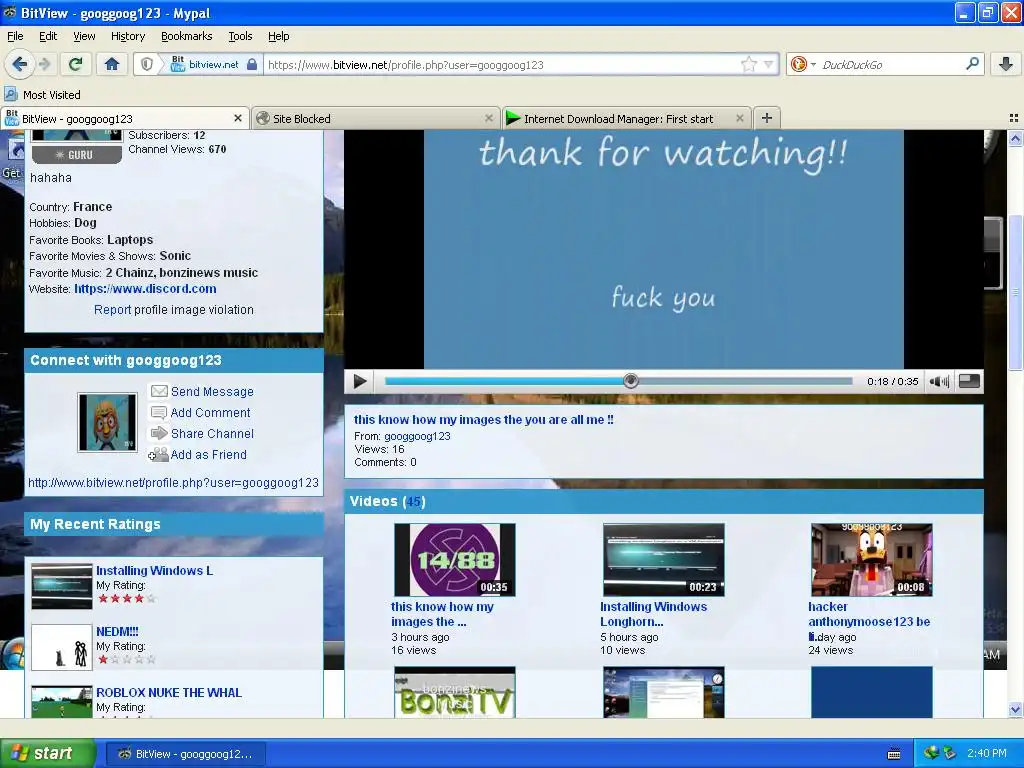Close the Internet Download Manager tab

pos(739,118)
